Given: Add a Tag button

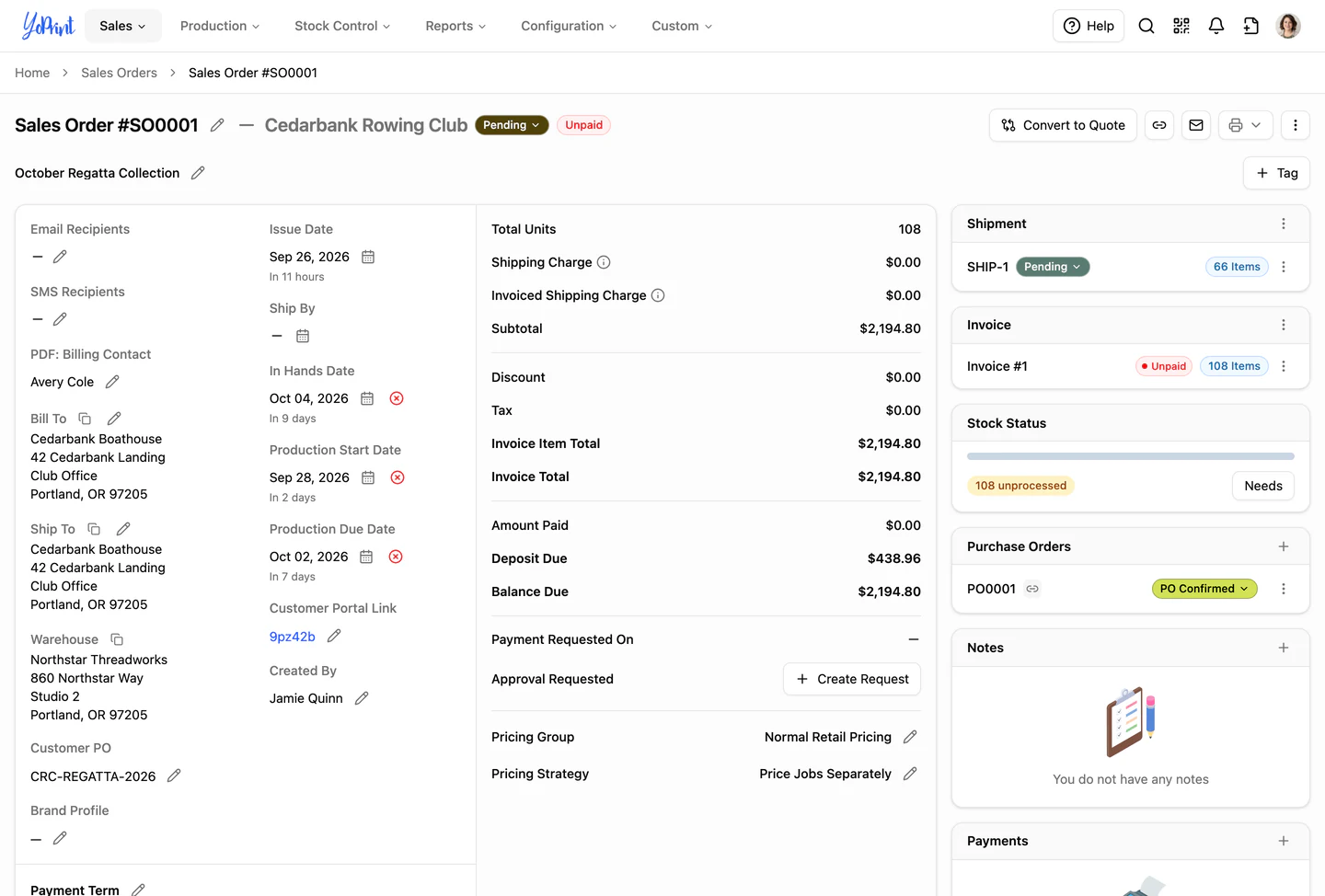Looking at the screenshot, I should click(1276, 173).
